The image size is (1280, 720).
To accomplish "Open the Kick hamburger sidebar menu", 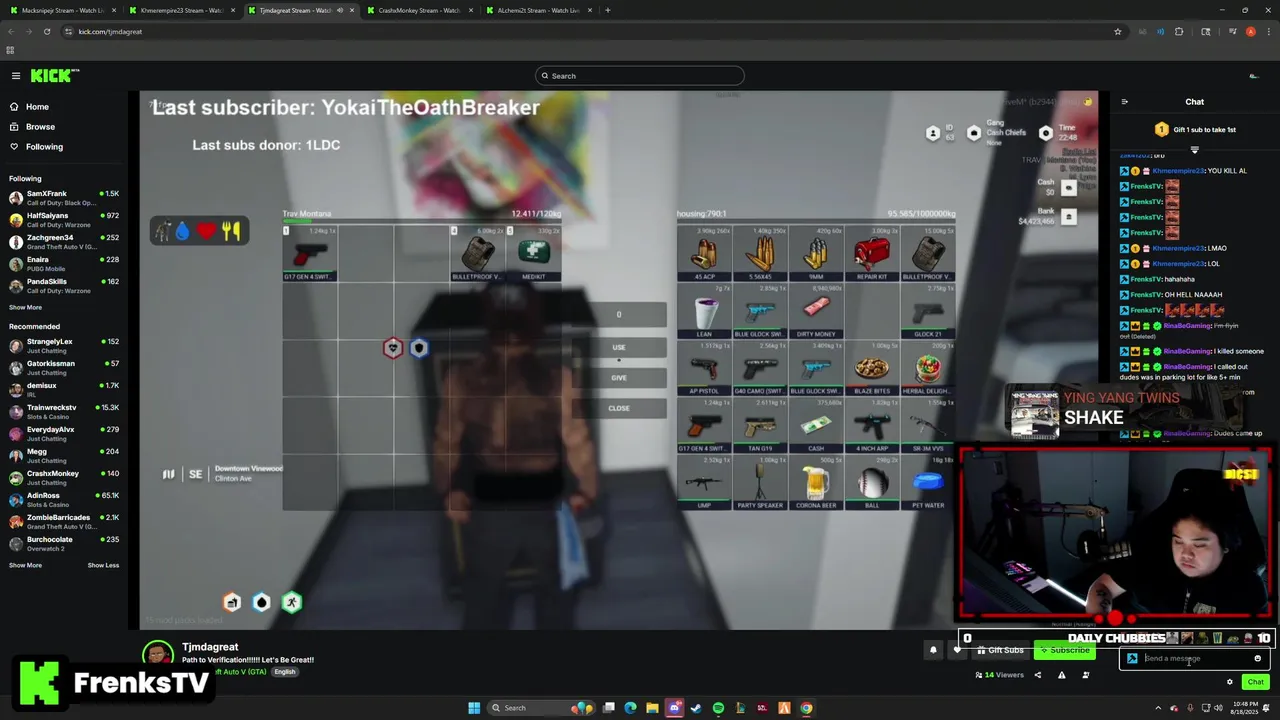I will tap(15, 76).
